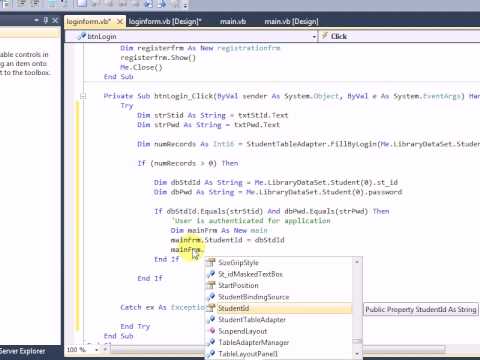The image size is (480, 360).
Task: Click the 'End Try' code line
Action: click(135, 326)
